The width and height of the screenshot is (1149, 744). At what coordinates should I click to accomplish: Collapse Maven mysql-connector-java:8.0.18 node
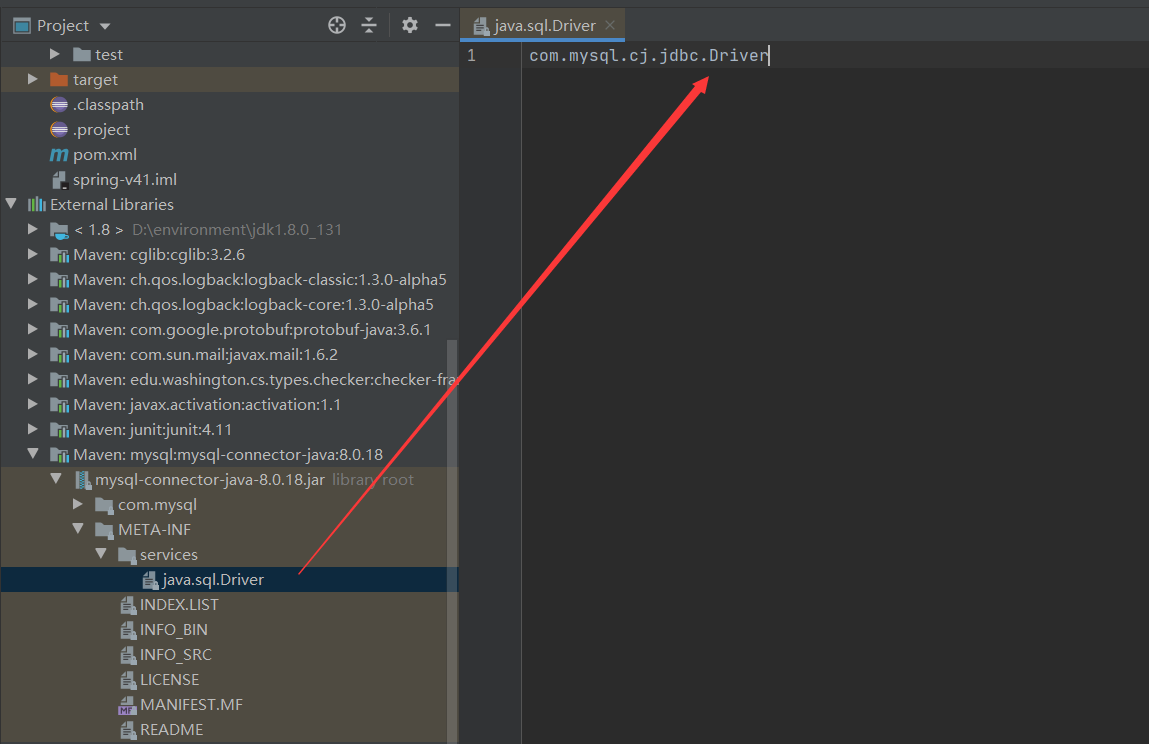click(33, 454)
